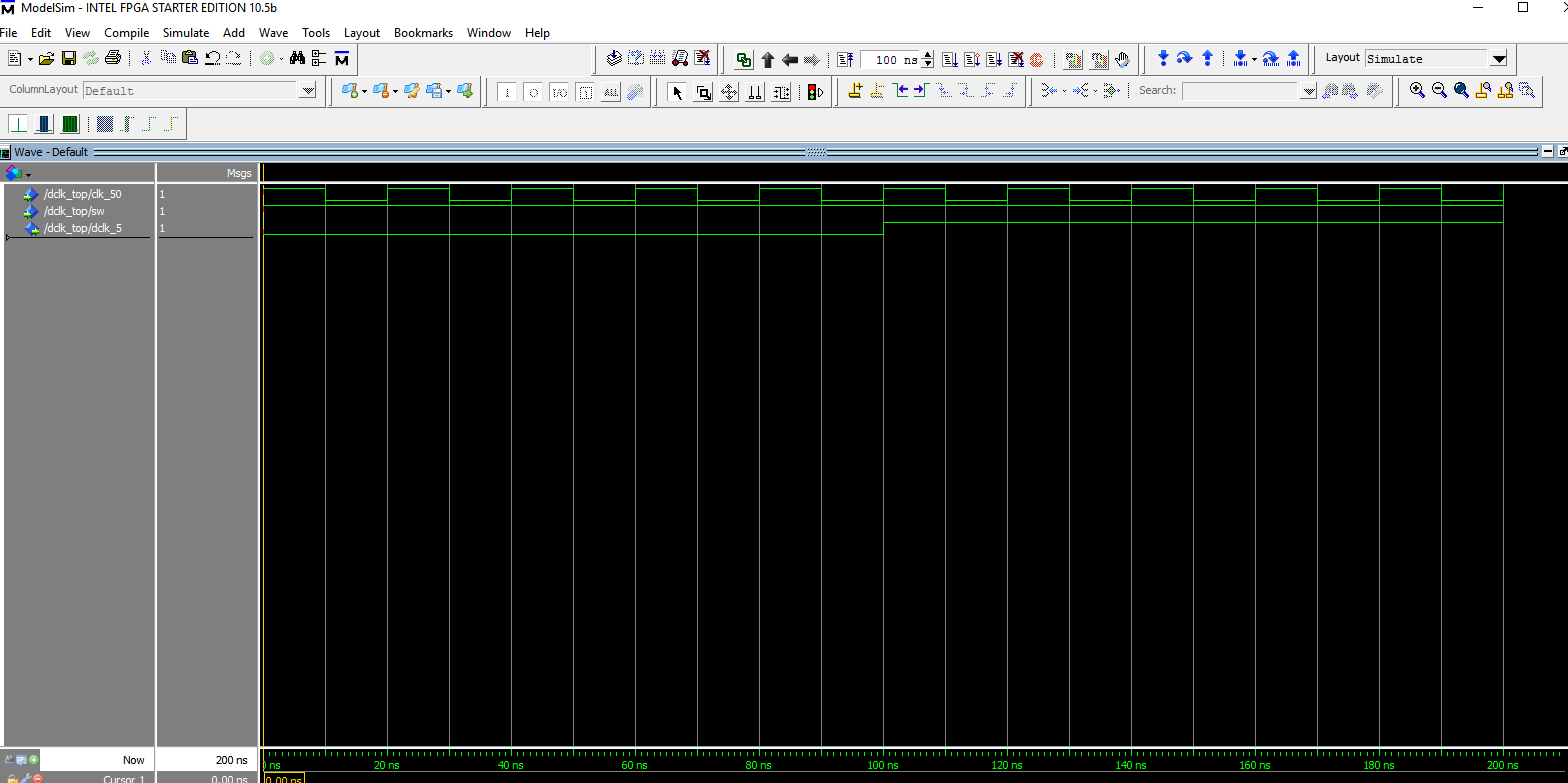
Task: Open the File menu
Action: click(9, 33)
